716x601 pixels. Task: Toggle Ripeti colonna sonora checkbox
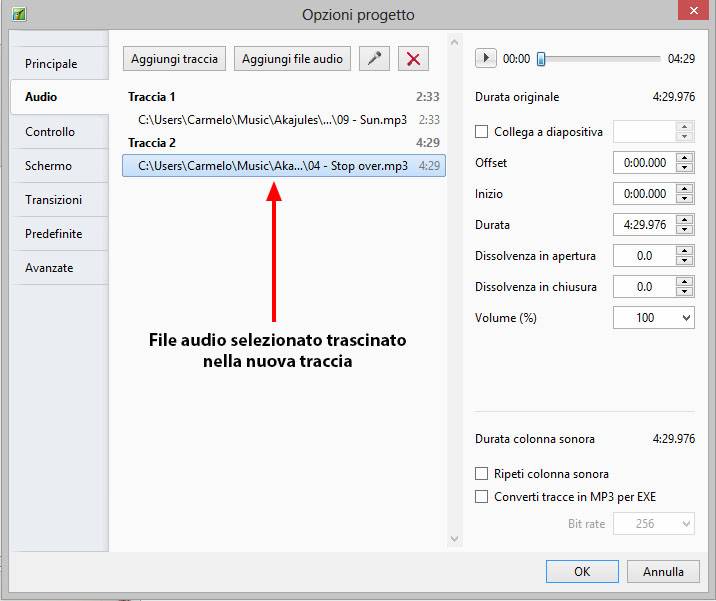482,474
